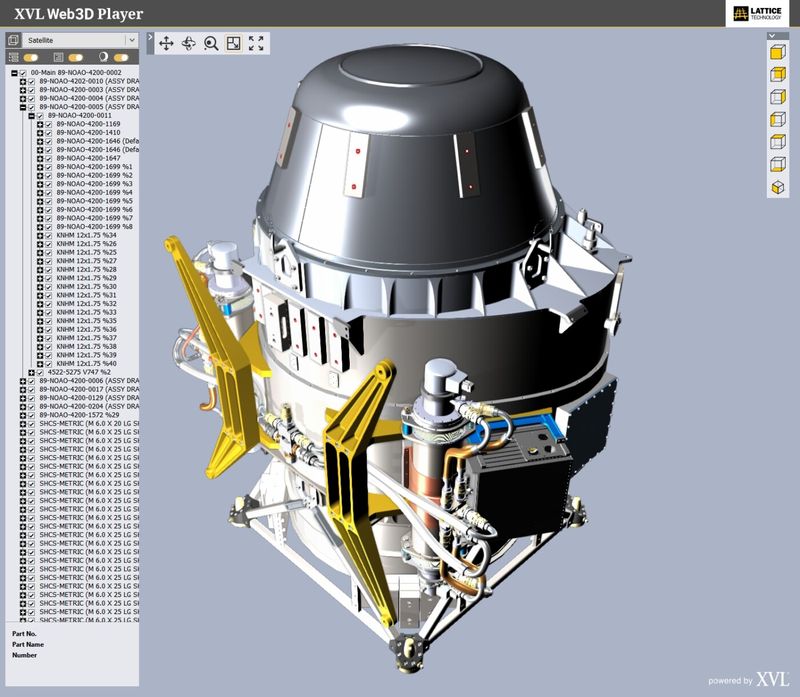The image size is (800, 697).
Task: Open the assembly tree panel icon top-left
Action: (13, 40)
